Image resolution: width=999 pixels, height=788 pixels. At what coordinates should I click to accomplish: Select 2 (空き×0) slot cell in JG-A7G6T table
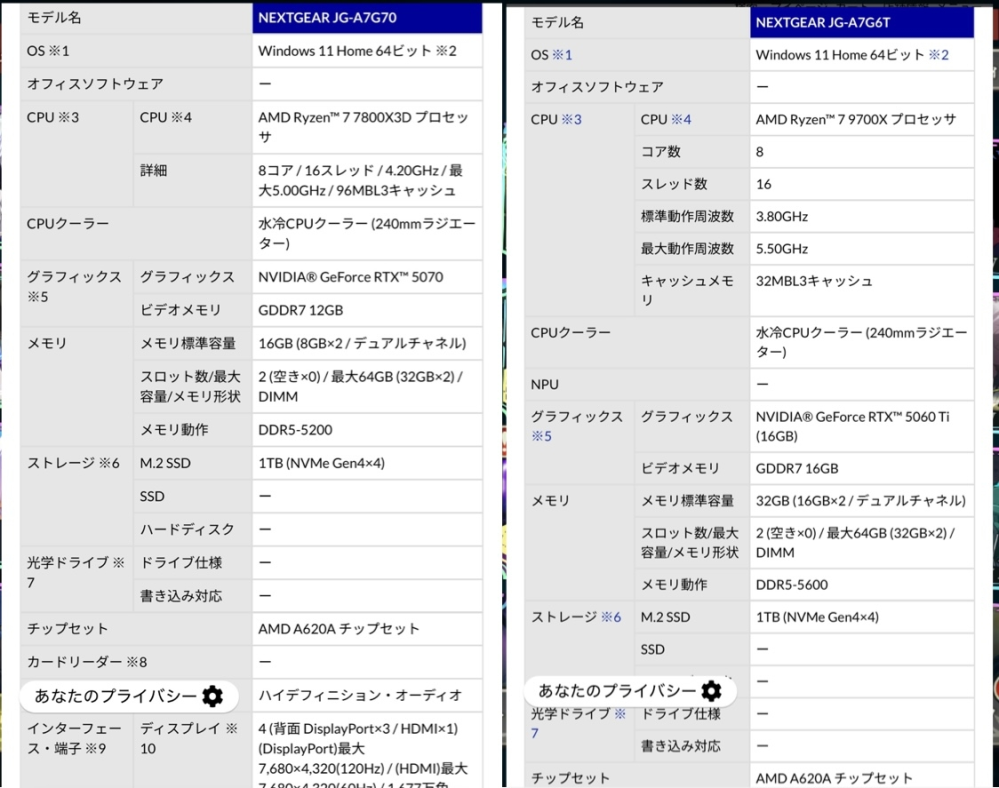(861, 543)
